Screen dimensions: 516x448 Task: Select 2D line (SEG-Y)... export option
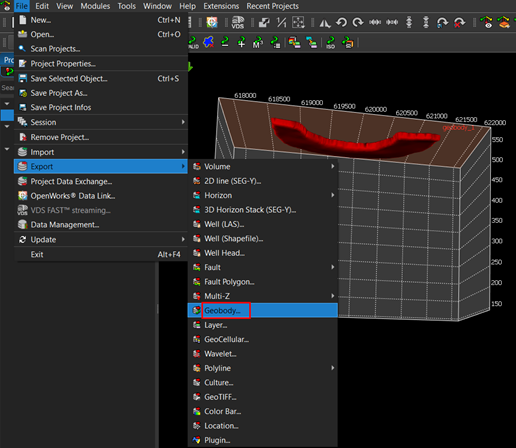263,181
